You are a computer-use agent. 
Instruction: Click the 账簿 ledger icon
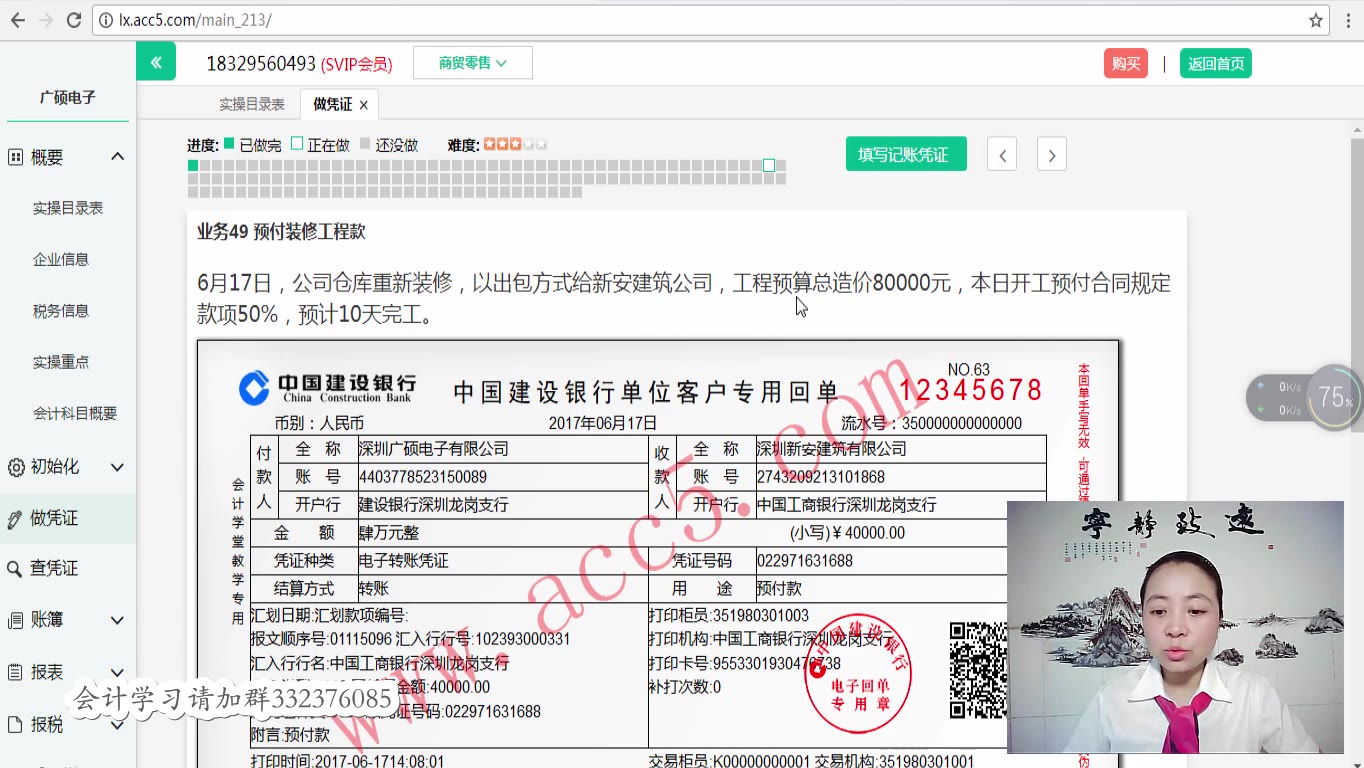click(x=17, y=619)
